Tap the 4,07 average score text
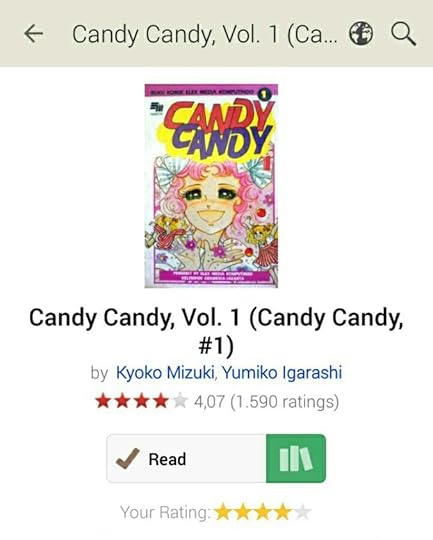 click(209, 402)
